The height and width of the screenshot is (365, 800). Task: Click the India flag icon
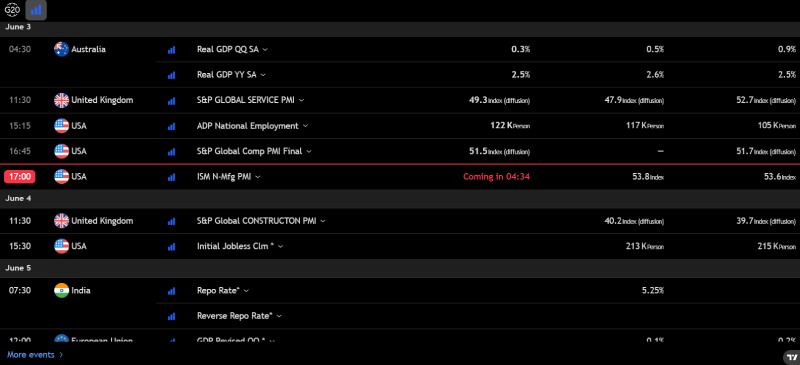point(61,291)
